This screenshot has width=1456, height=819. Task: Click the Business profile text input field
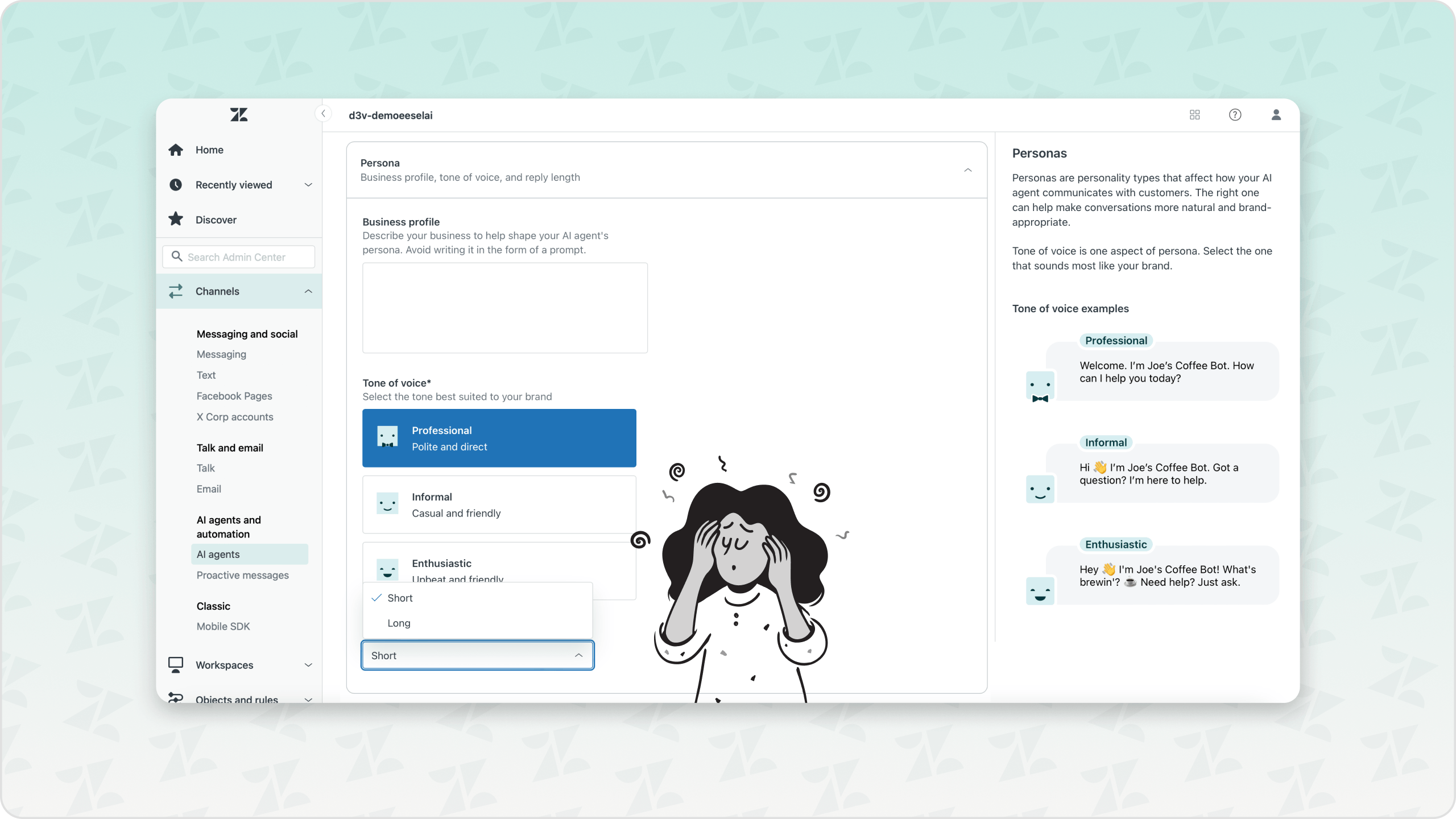click(x=505, y=305)
